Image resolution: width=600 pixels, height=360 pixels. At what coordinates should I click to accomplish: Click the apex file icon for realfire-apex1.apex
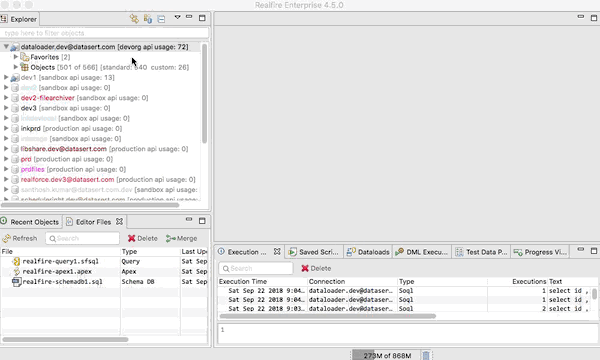16,271
